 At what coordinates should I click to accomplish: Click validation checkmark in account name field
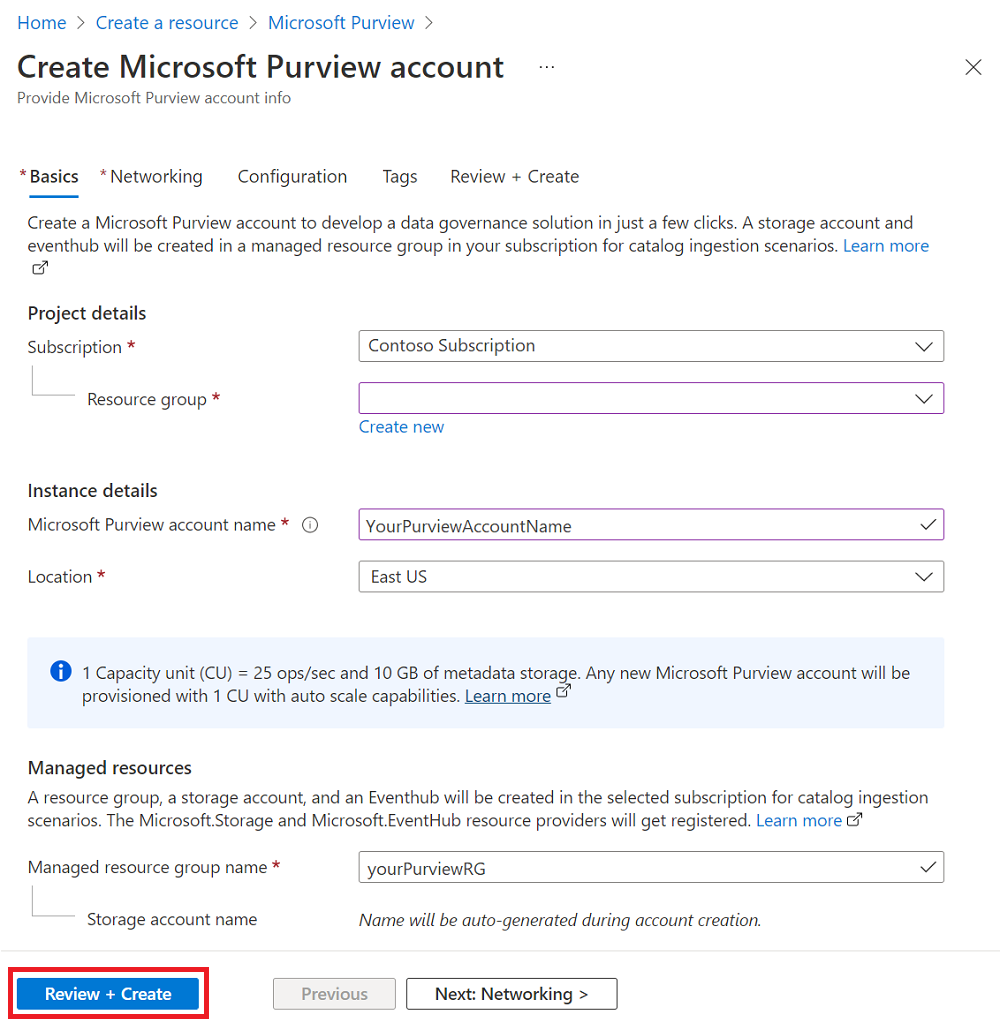coord(926,524)
